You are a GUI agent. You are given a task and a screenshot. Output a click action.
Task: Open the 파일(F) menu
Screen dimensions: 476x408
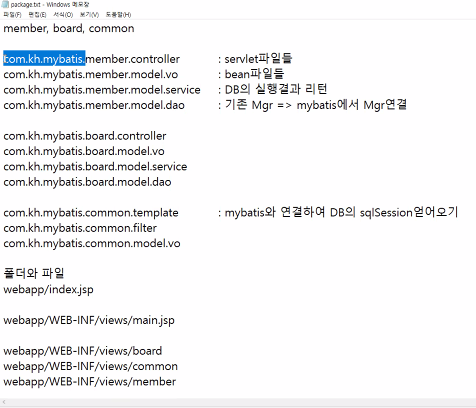tap(12, 15)
